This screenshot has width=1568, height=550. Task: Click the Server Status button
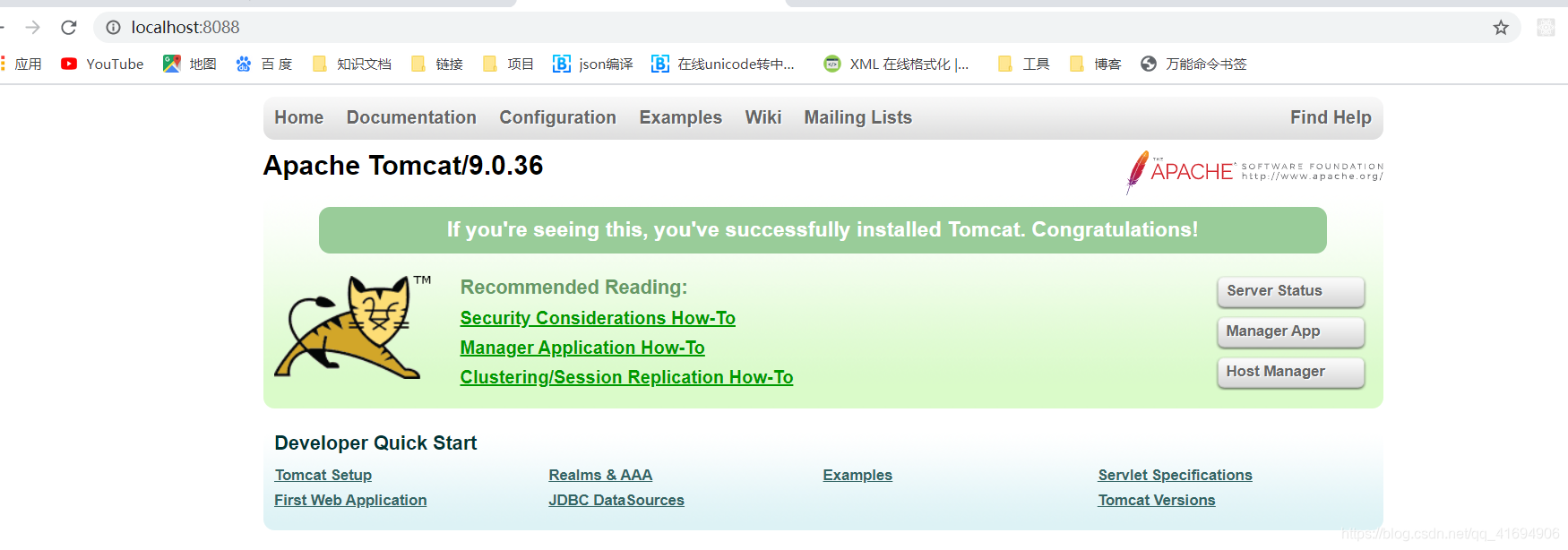tap(1290, 291)
